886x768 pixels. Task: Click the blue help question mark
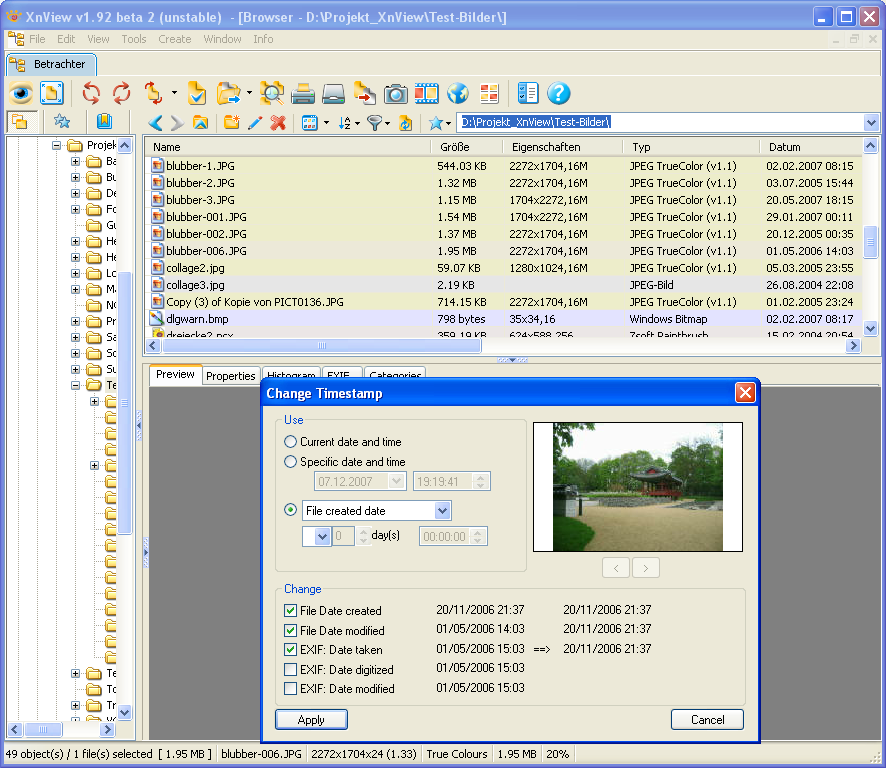click(559, 93)
